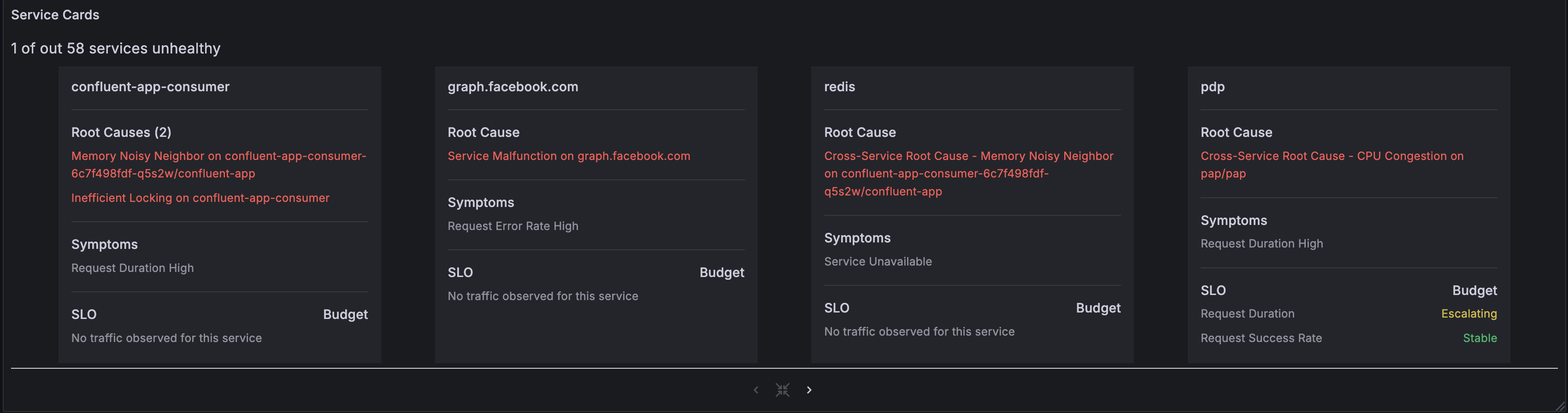Click '1 of out 58 services unhealthy' text

[x=116, y=48]
